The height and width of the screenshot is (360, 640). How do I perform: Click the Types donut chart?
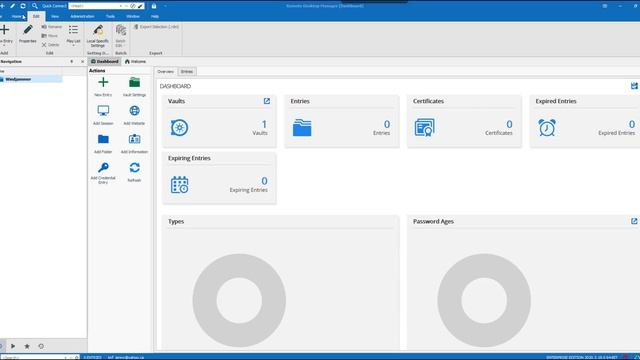pyautogui.click(x=239, y=300)
